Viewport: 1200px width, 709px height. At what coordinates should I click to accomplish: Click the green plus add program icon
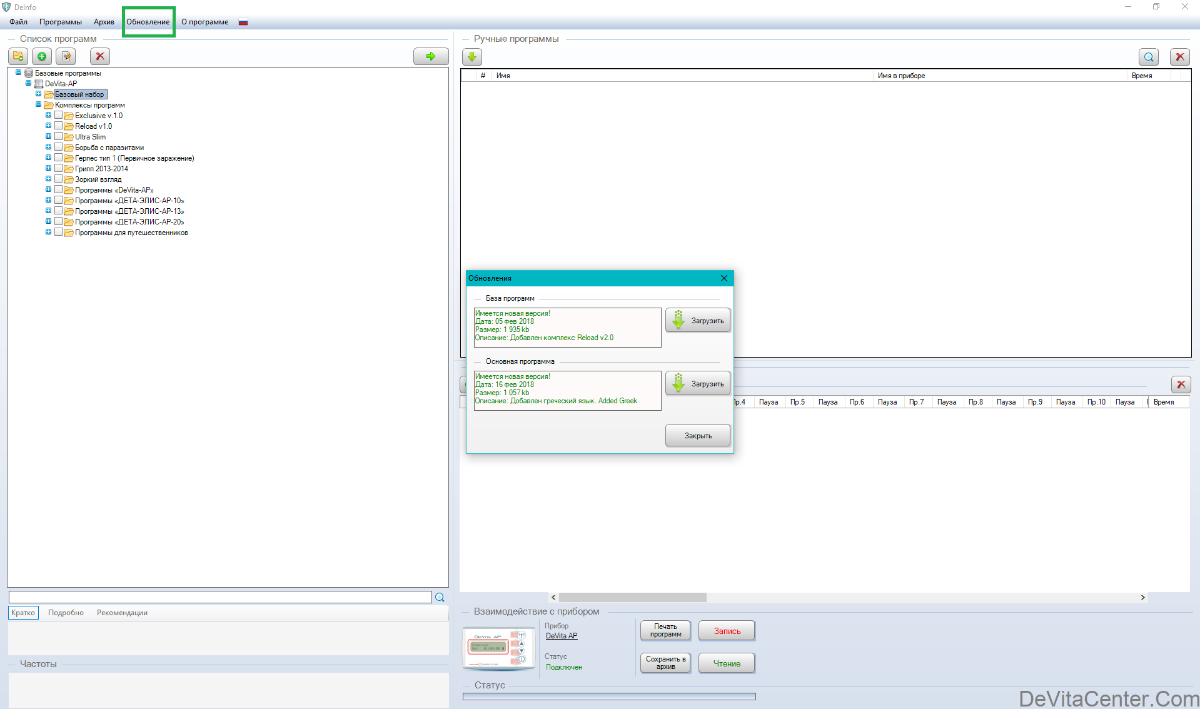(x=42, y=57)
